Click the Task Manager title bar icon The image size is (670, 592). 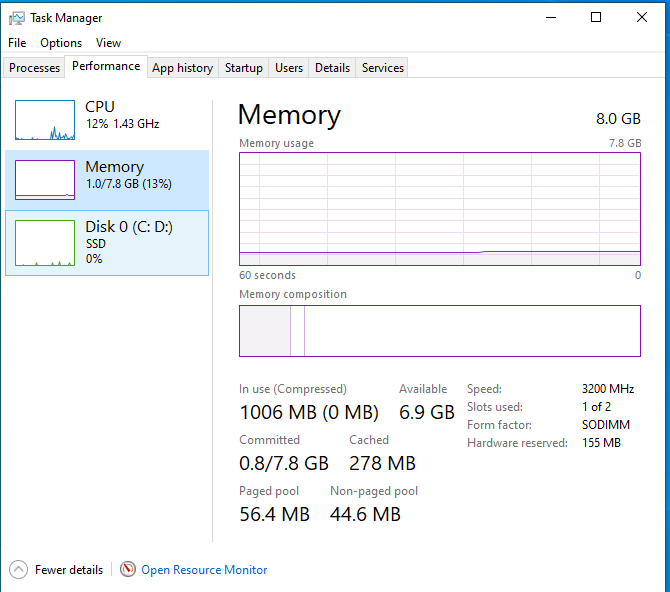click(x=17, y=18)
